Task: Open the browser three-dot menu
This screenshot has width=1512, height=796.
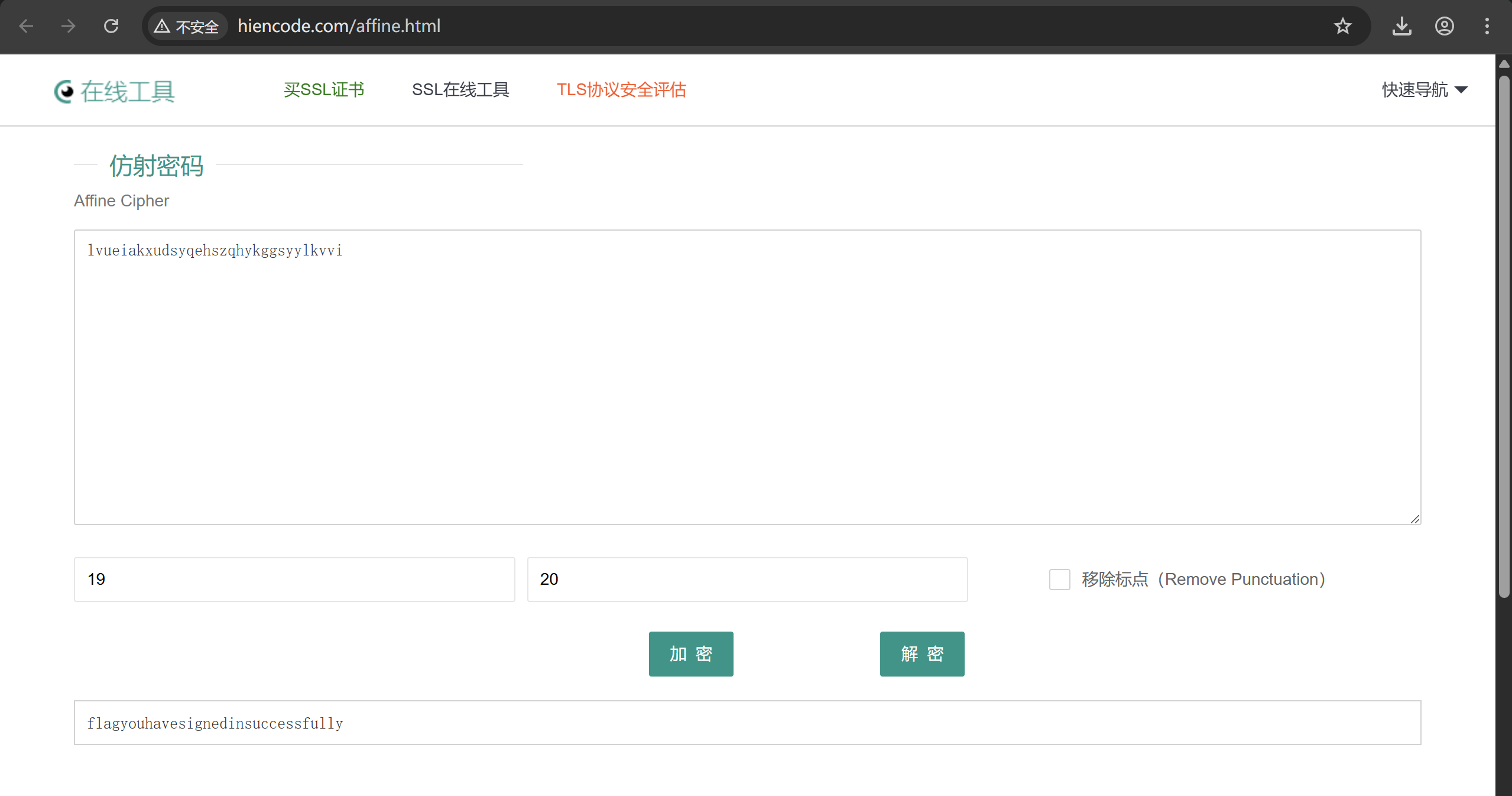Action: 1487,26
